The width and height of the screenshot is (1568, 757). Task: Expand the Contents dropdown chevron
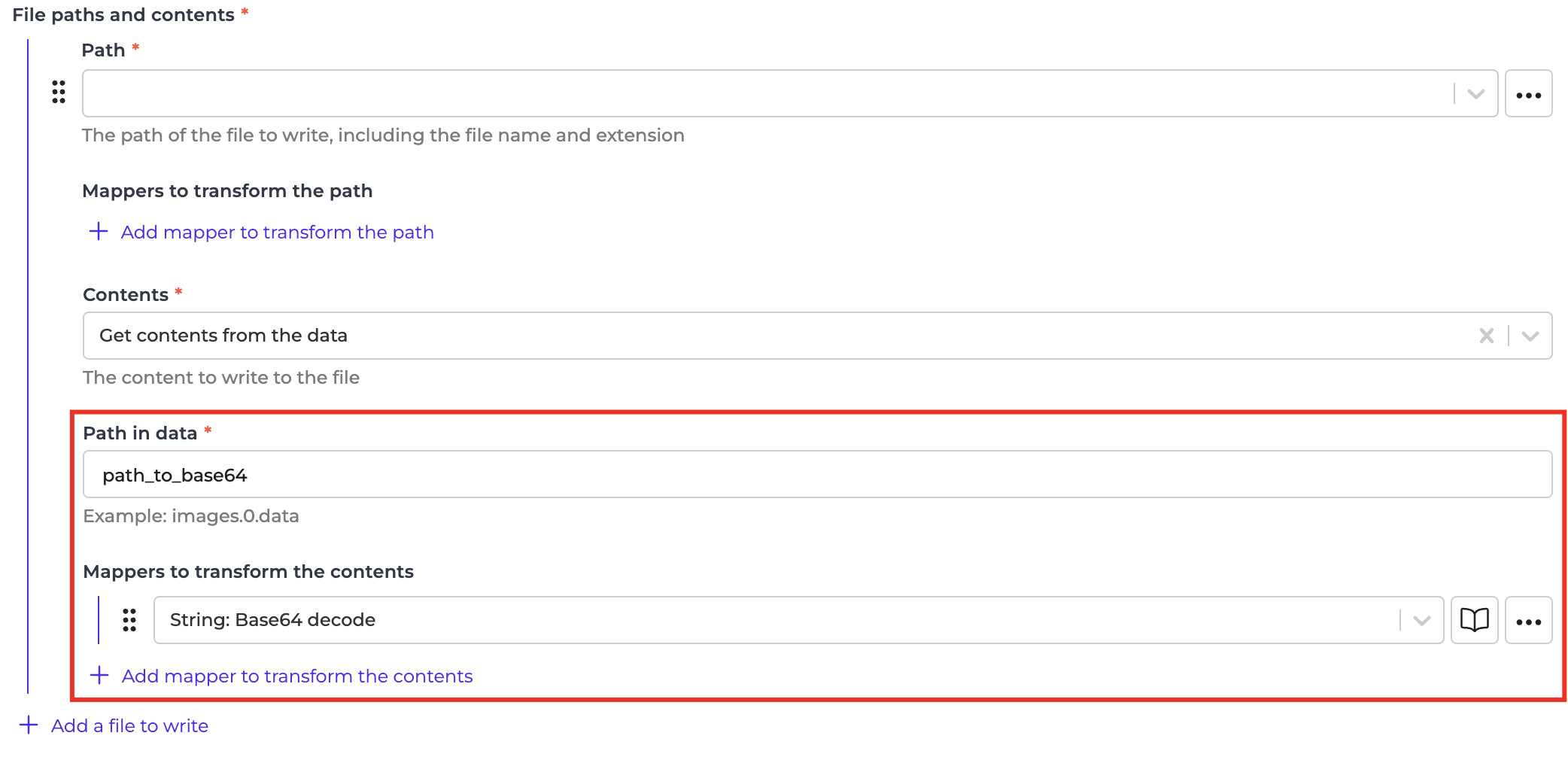[x=1530, y=336]
